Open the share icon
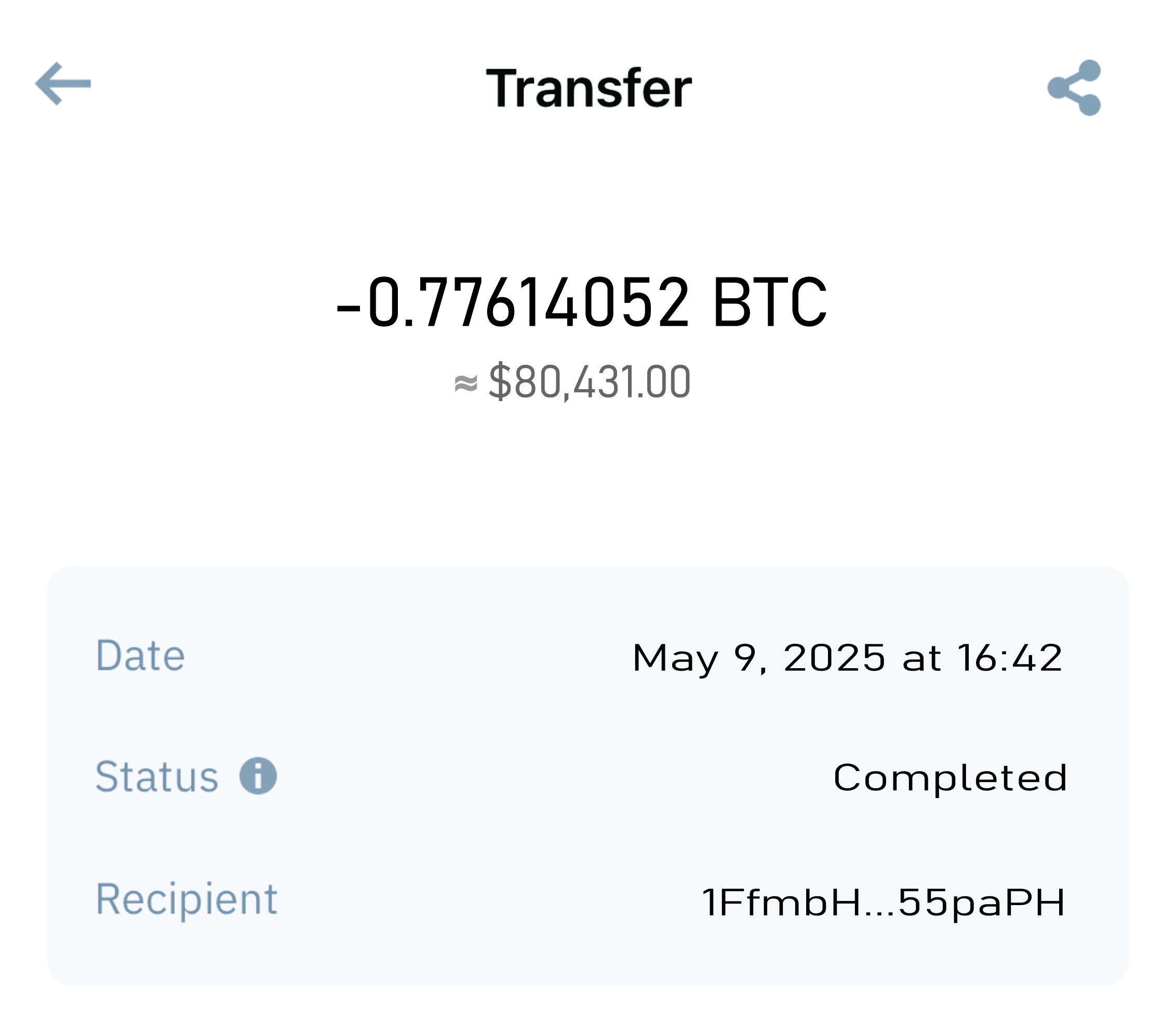This screenshot has height=1035, width=1176. [x=1074, y=87]
